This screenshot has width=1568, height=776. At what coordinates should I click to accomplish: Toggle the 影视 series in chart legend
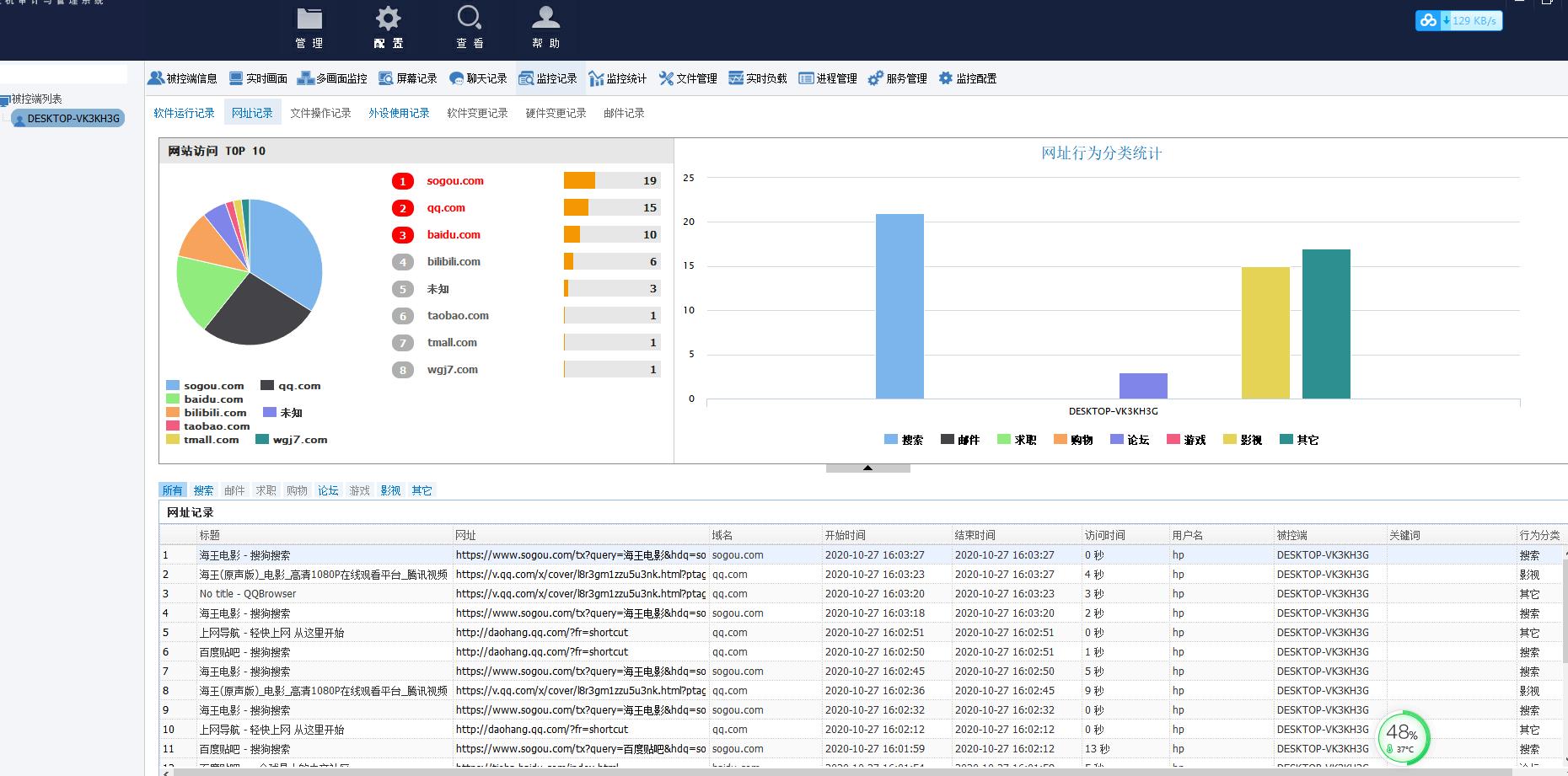[1243, 440]
